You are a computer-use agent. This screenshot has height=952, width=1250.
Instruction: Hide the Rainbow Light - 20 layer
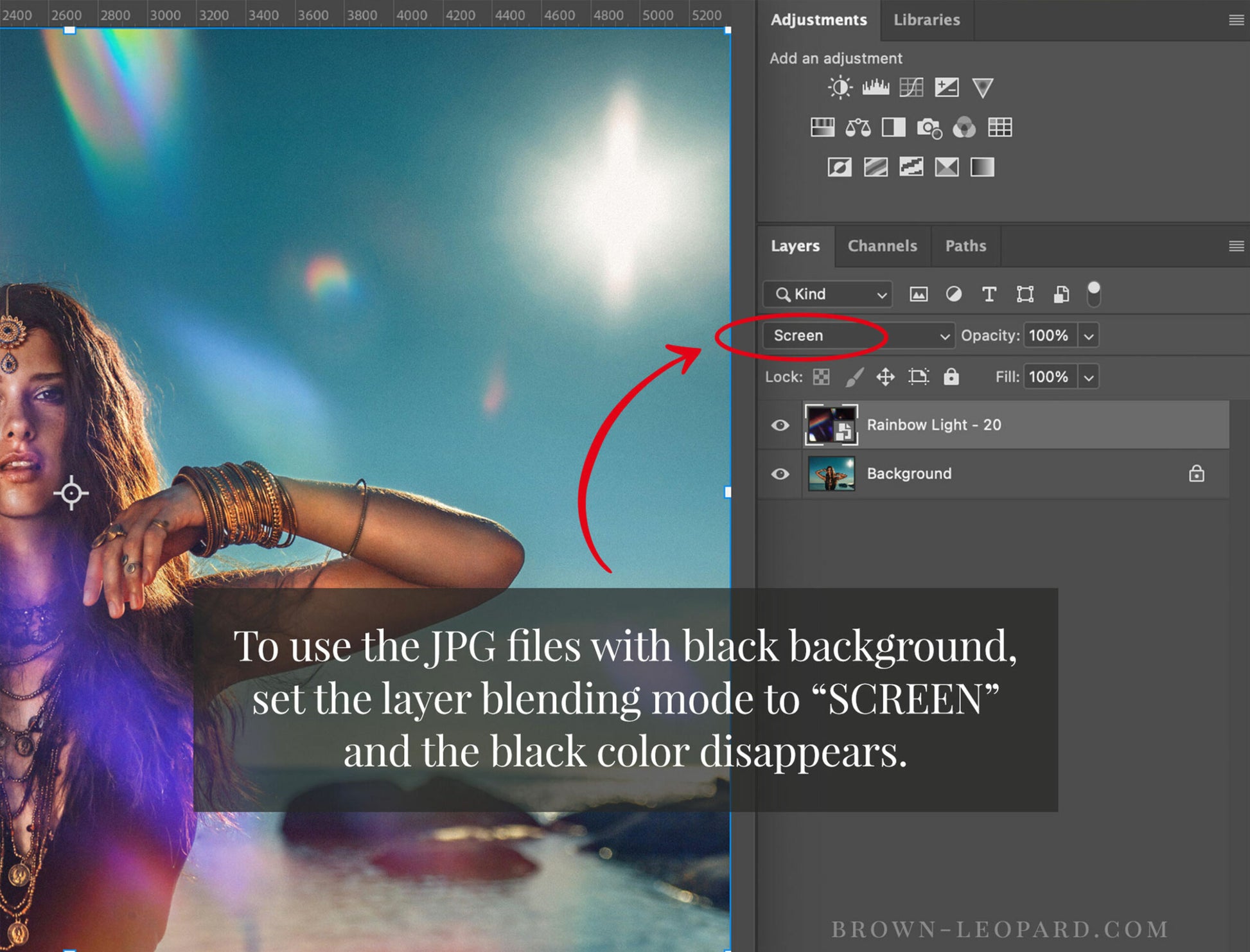pyautogui.click(x=780, y=425)
